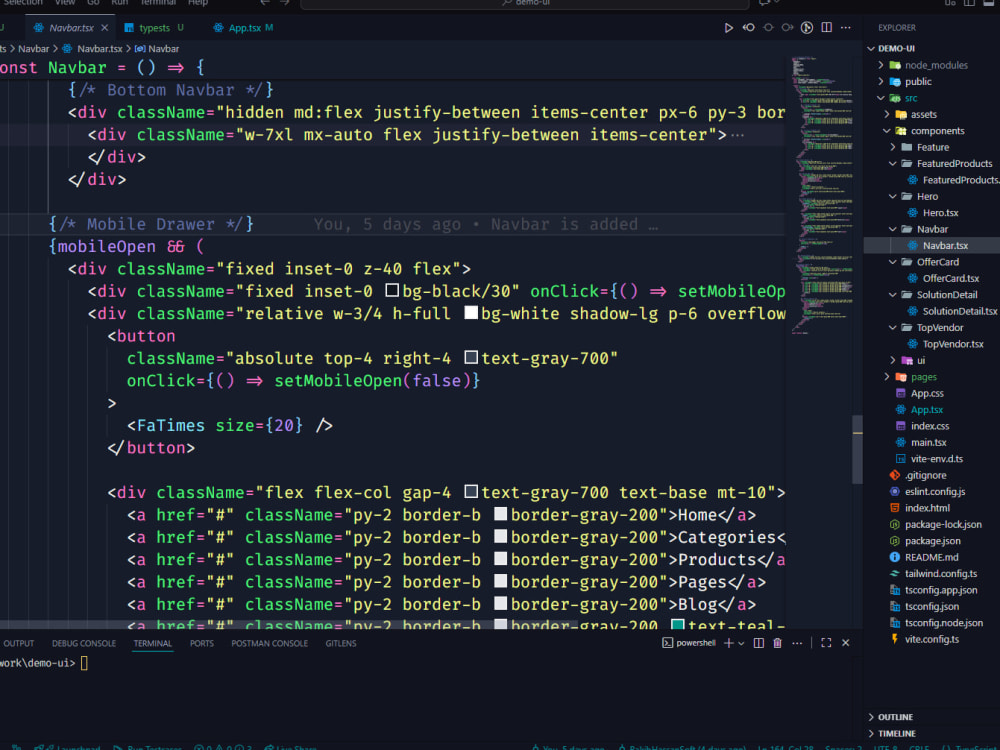Click the circled play icon in editor toolbar
Screen dimensions: 1000x750
click(807, 27)
